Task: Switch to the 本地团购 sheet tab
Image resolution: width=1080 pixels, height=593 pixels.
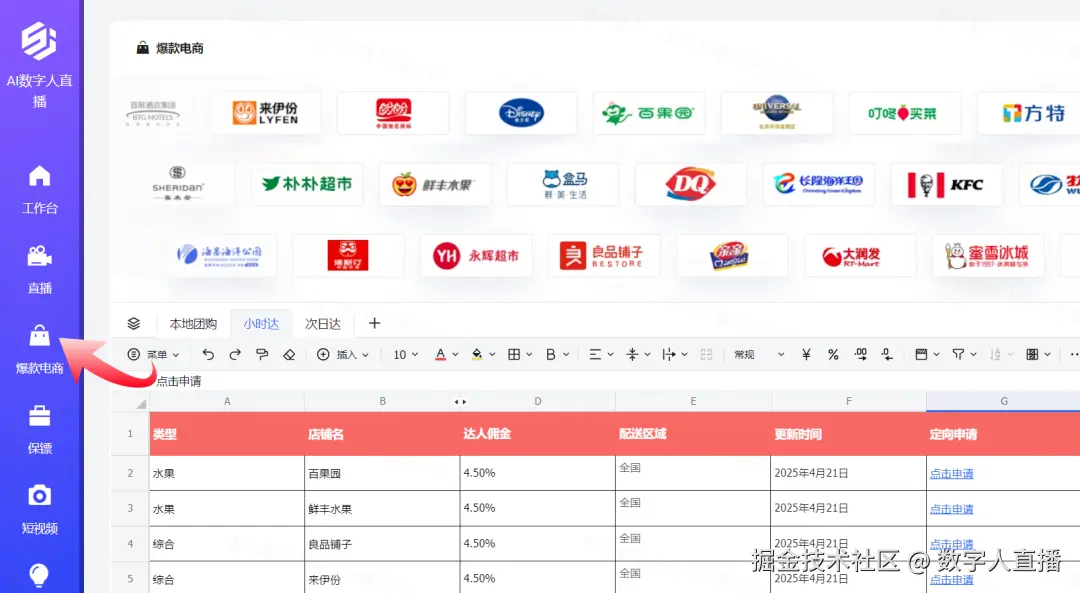Action: pyautogui.click(x=193, y=324)
